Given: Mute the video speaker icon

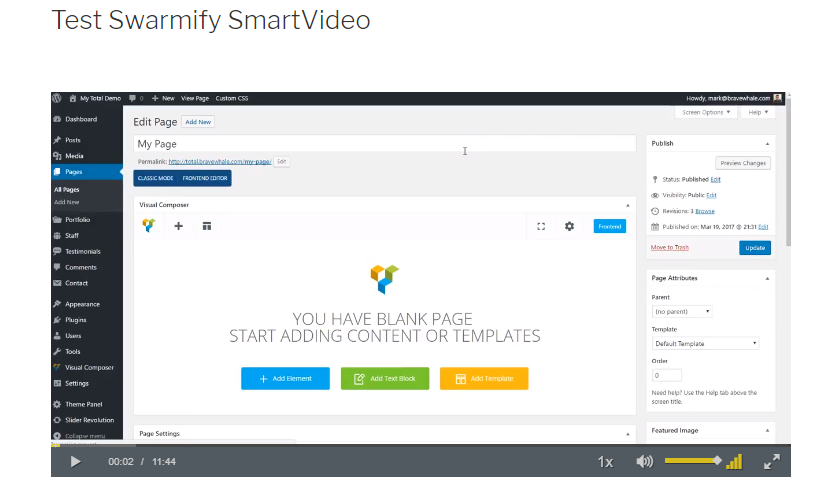Looking at the screenshot, I should click(x=645, y=461).
